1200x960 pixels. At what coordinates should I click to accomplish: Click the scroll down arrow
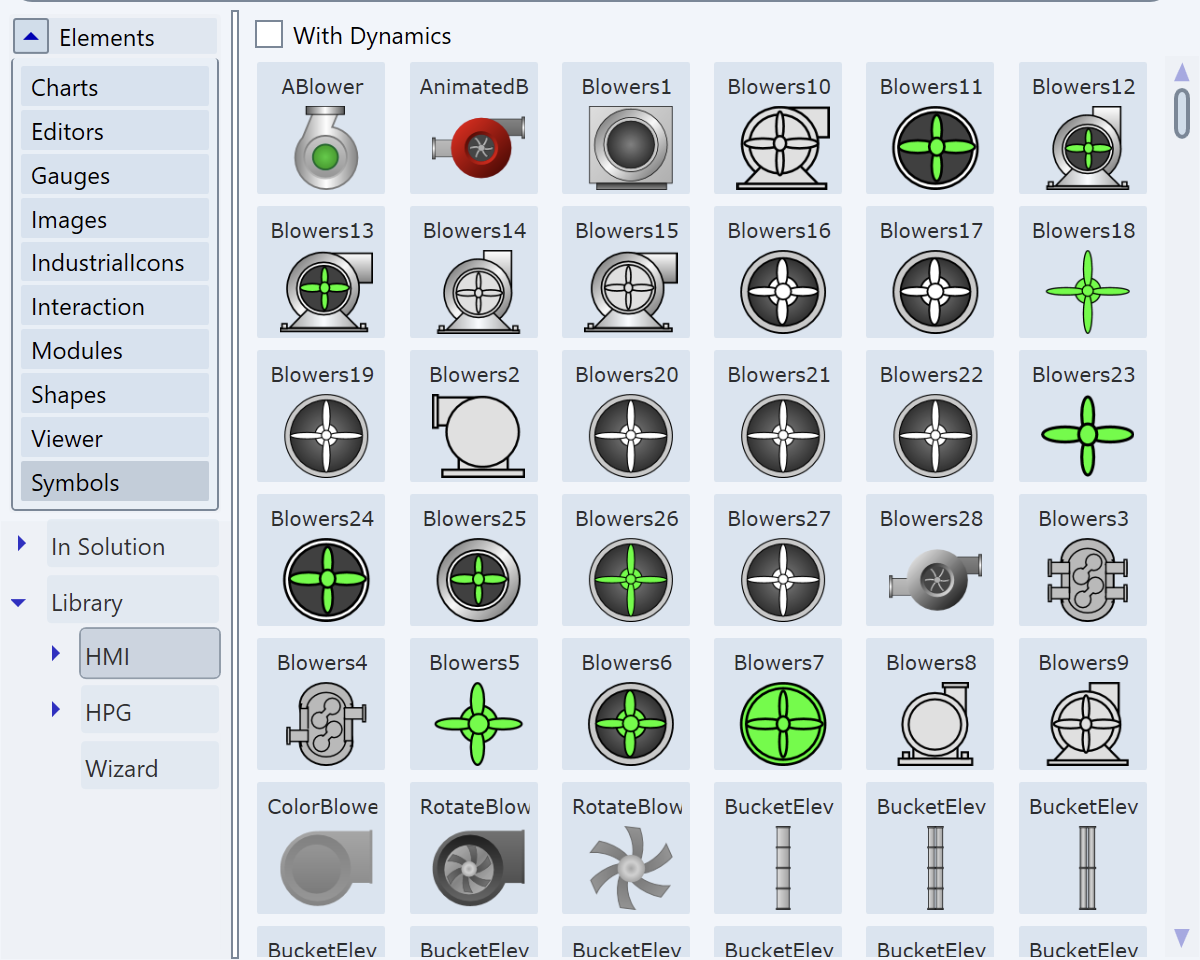(x=1181, y=937)
